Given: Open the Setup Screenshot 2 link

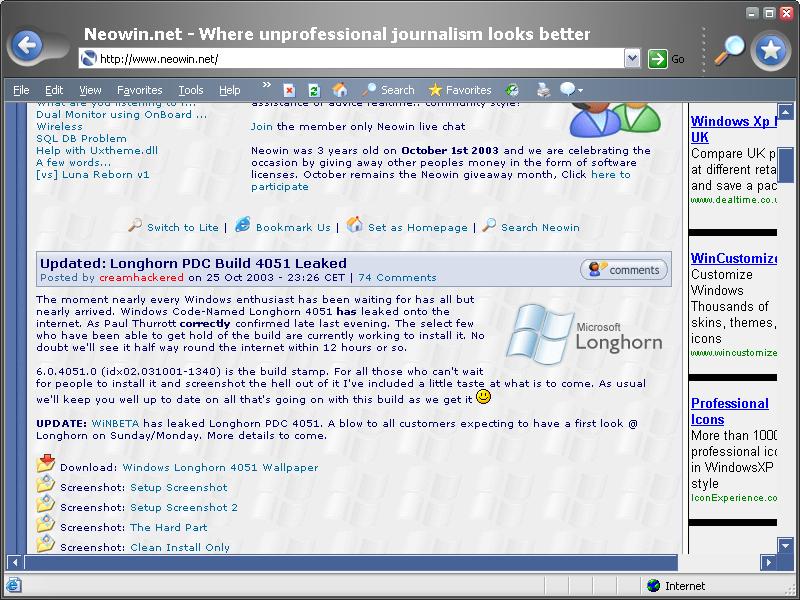Looking at the screenshot, I should [x=184, y=507].
